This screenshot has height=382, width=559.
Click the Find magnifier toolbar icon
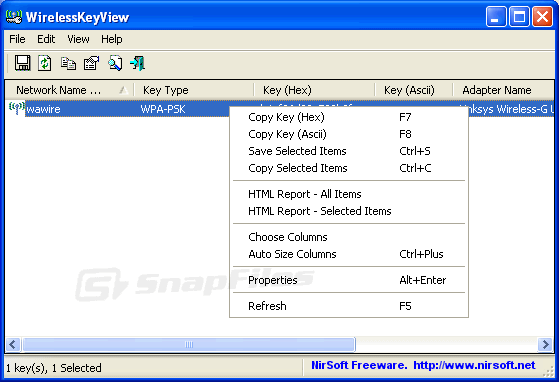point(115,63)
